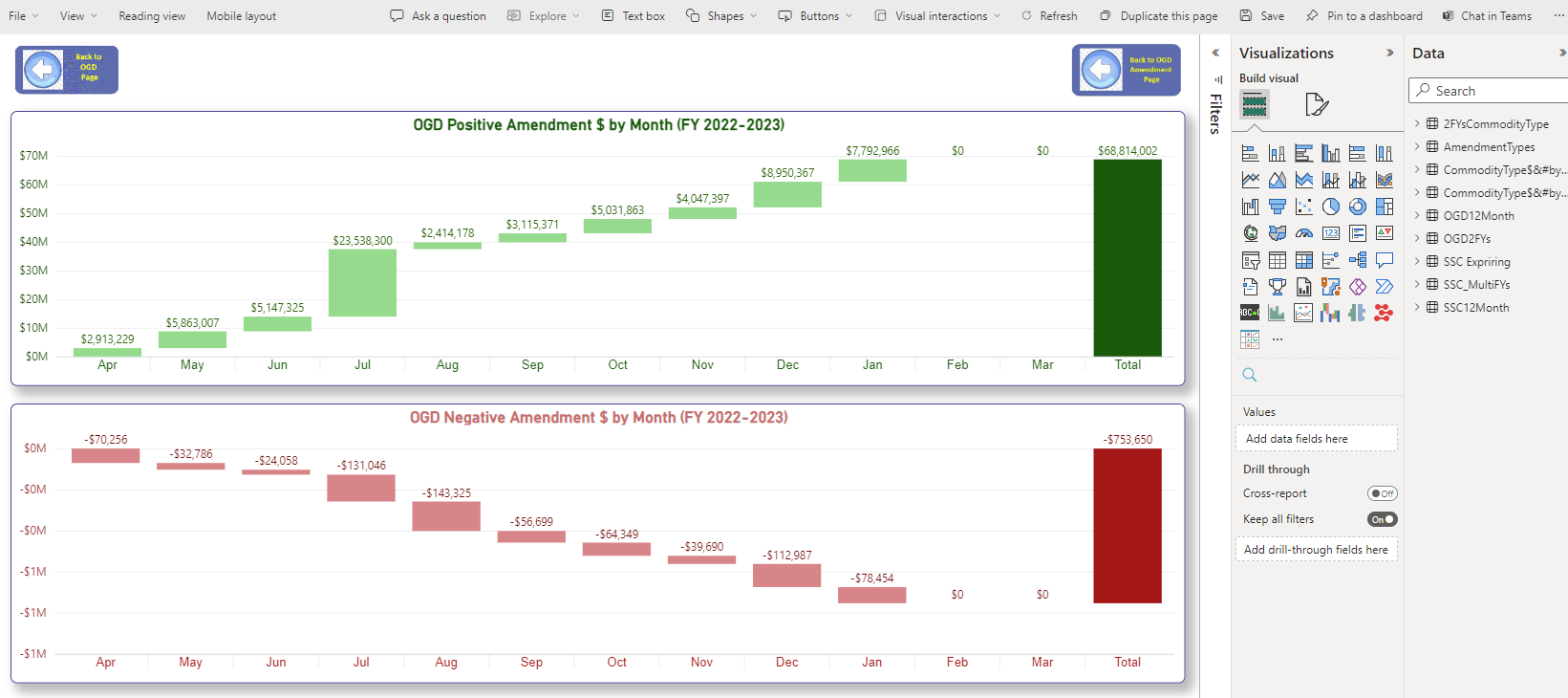This screenshot has height=698, width=1568.
Task: Insert a Map visual with globe icon
Action: click(1250, 233)
